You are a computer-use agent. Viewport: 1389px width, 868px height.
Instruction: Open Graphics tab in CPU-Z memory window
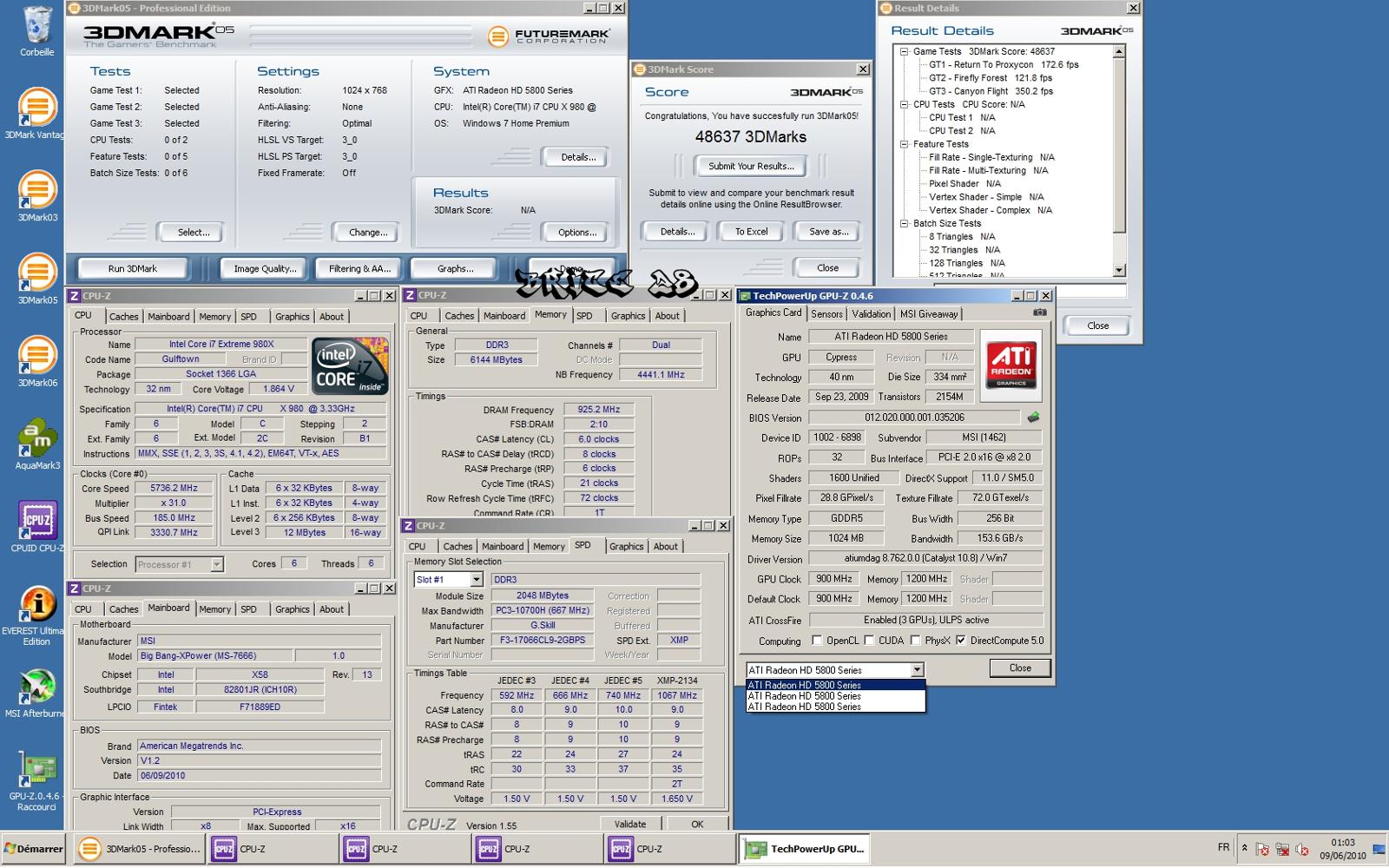coord(628,316)
